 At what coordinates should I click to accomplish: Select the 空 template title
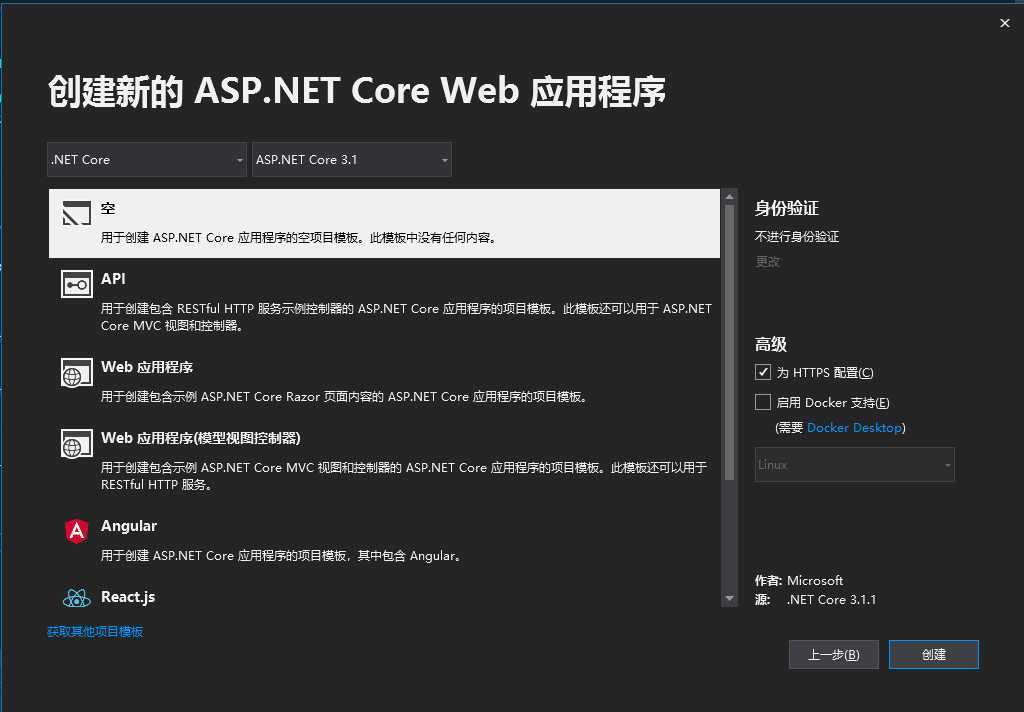[x=108, y=208]
